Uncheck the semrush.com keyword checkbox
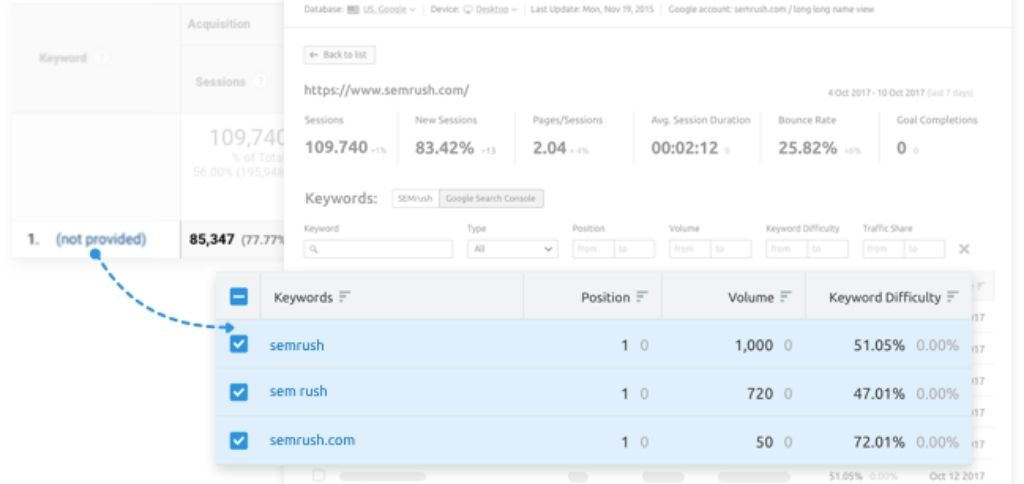This screenshot has height=484, width=1024. (x=239, y=441)
